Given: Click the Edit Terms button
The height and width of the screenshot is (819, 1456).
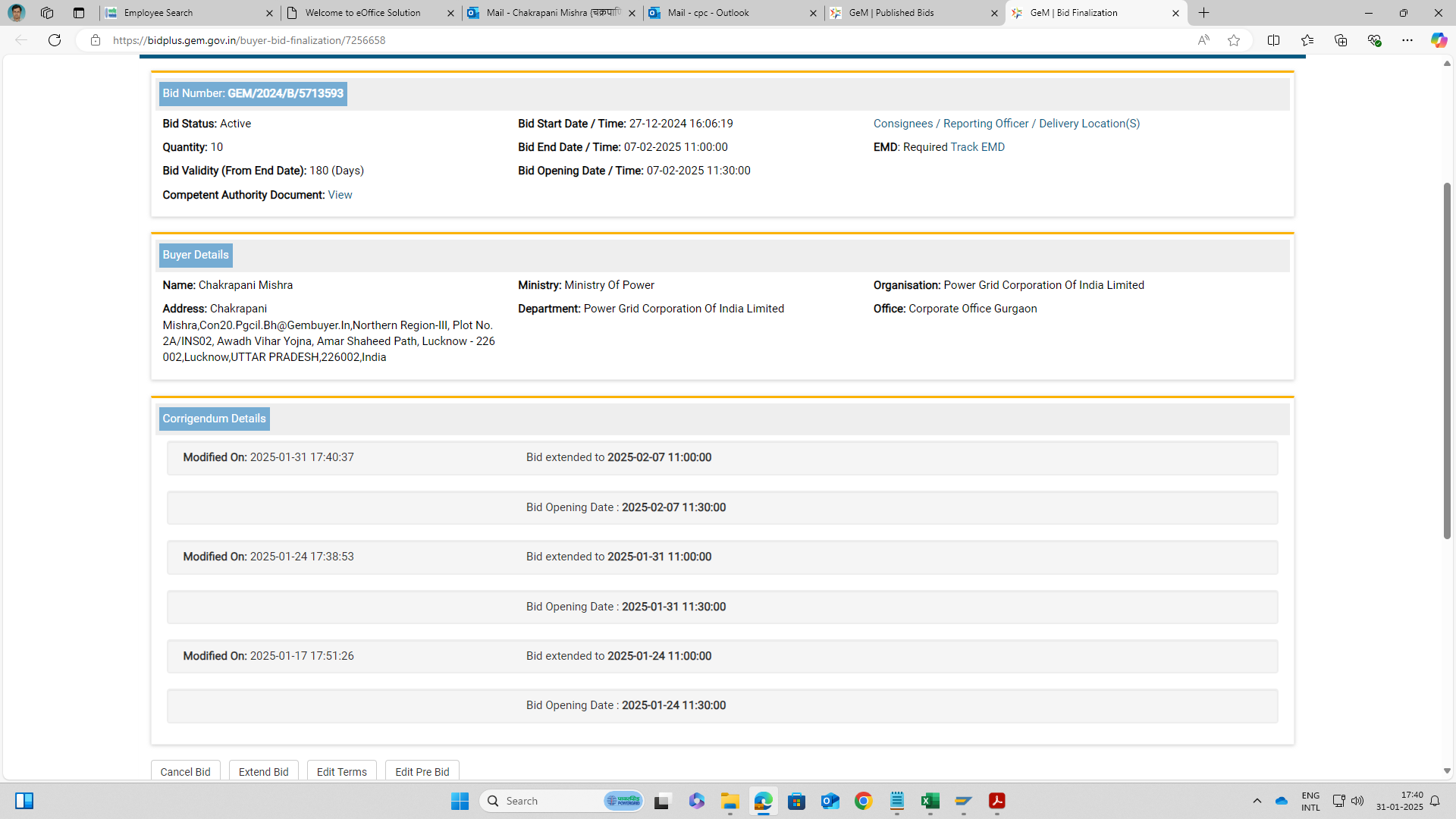Looking at the screenshot, I should pyautogui.click(x=341, y=771).
